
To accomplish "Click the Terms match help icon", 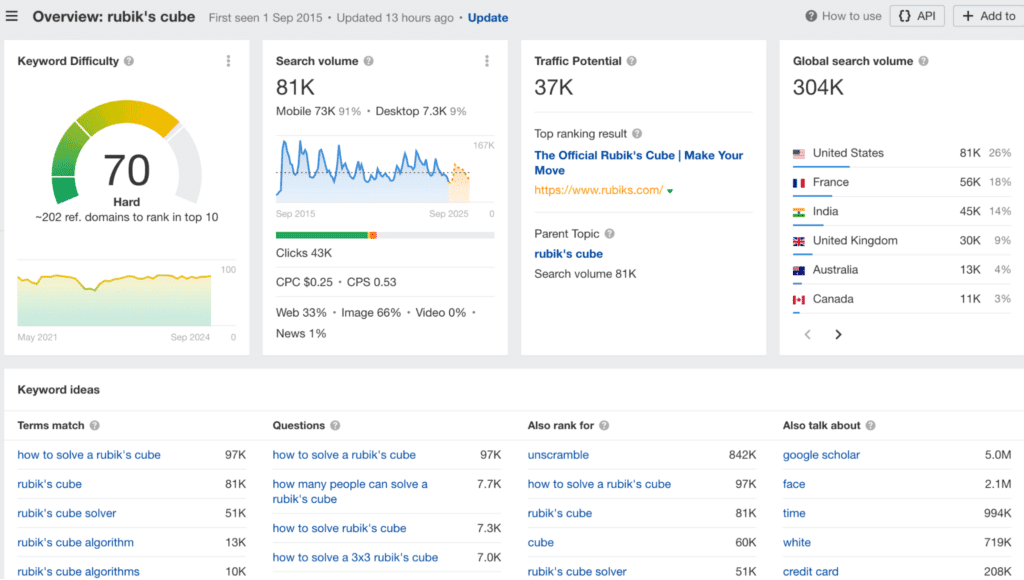I will coord(95,426).
